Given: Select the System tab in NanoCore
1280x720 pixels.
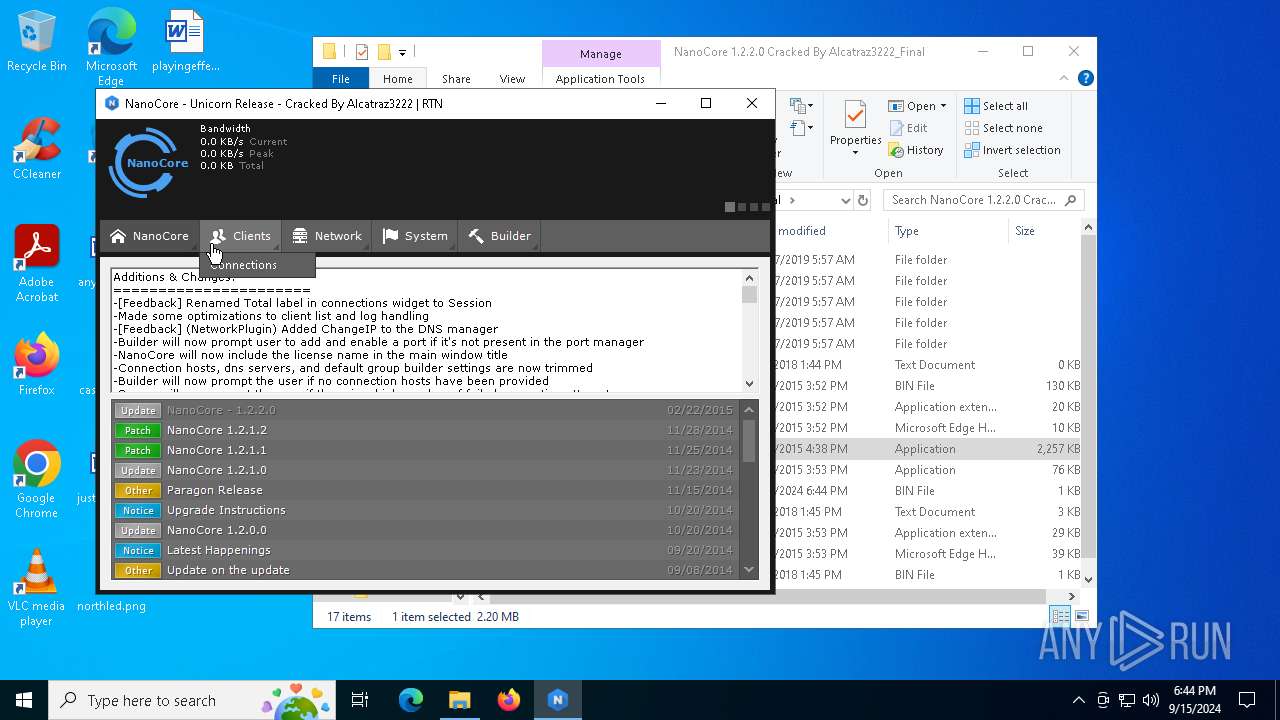Looking at the screenshot, I should click(x=414, y=236).
